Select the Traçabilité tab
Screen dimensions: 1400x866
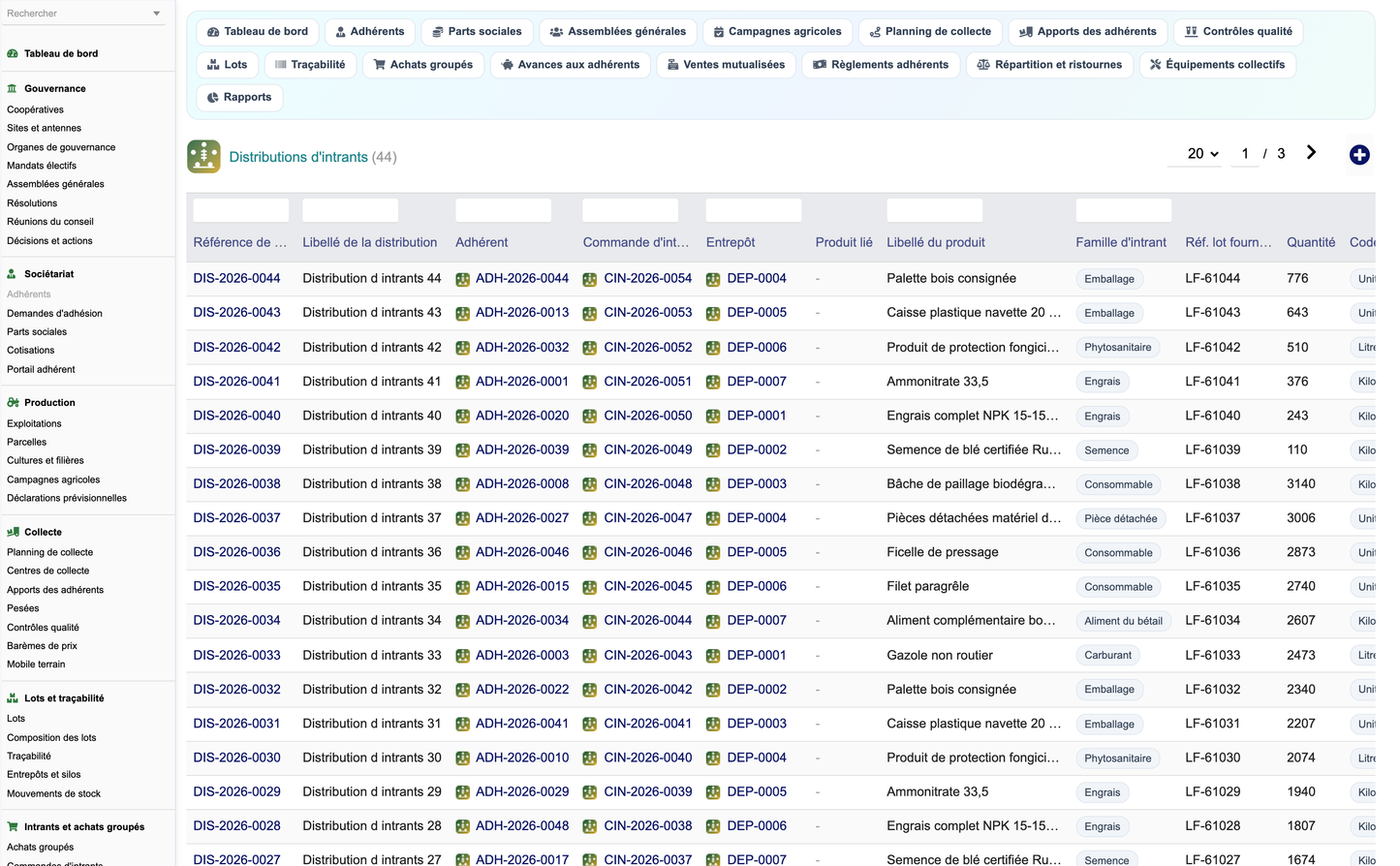pos(310,65)
